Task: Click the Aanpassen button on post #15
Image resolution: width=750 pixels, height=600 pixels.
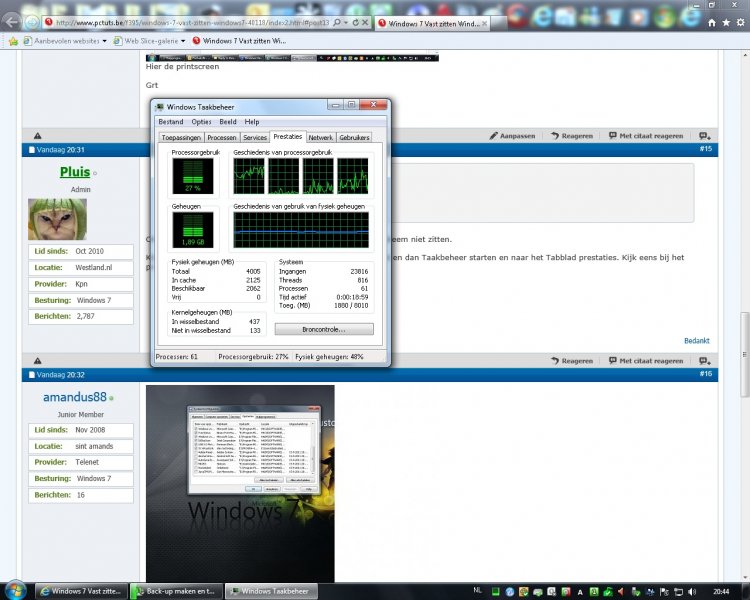Action: [512, 136]
